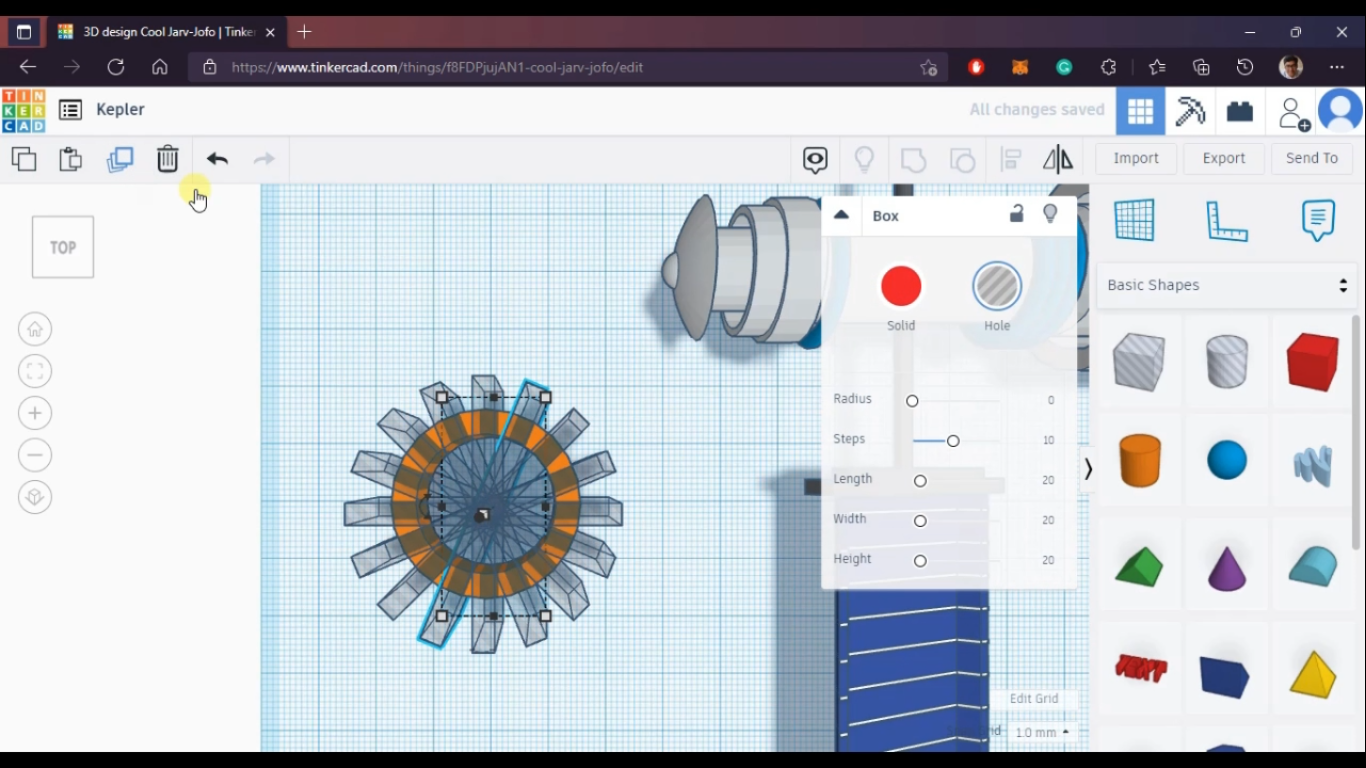Pick the red Text shape
Viewport: 1366px width, 768px height.
coord(1141,667)
